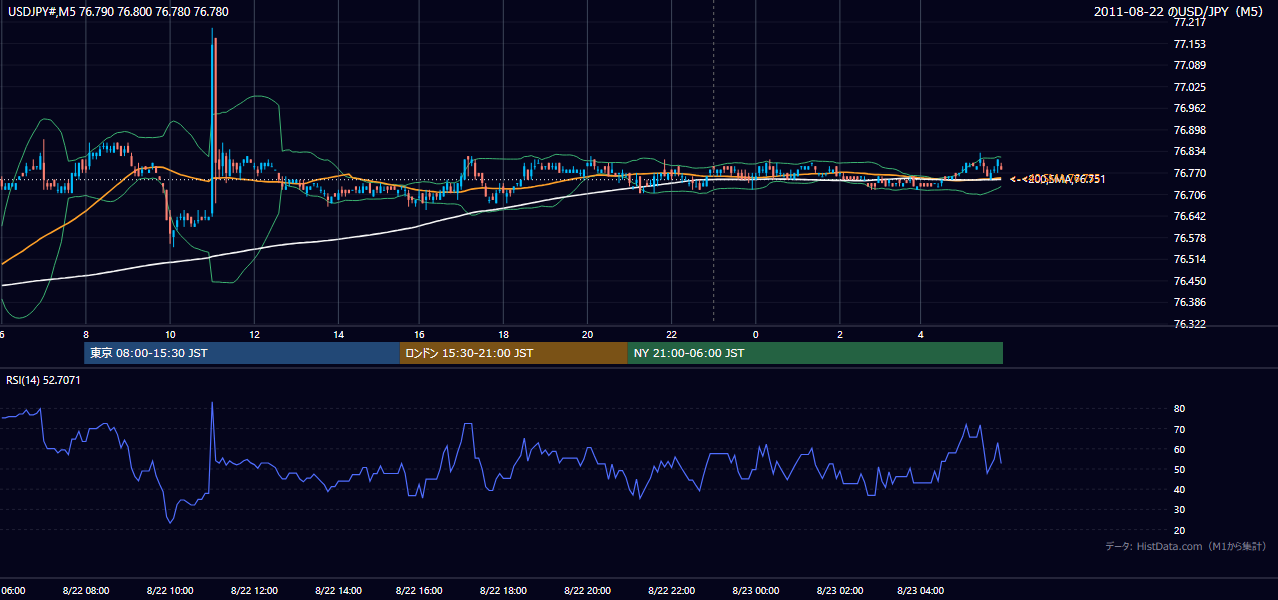
Task: Select the London 15:30-21:00 JST session bar
Action: pos(513,353)
